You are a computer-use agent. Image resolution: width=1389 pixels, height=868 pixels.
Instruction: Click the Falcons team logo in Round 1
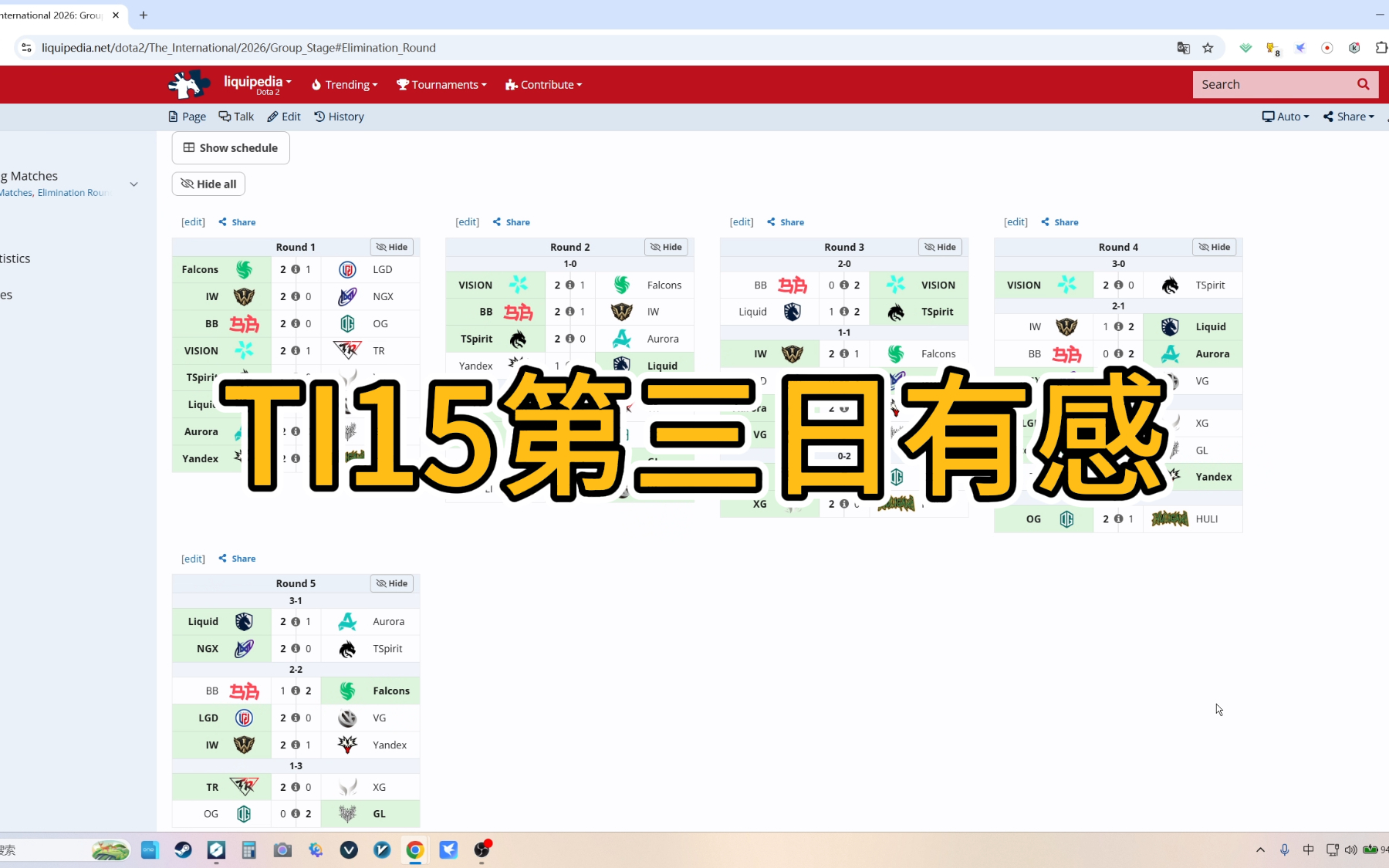[x=244, y=269]
